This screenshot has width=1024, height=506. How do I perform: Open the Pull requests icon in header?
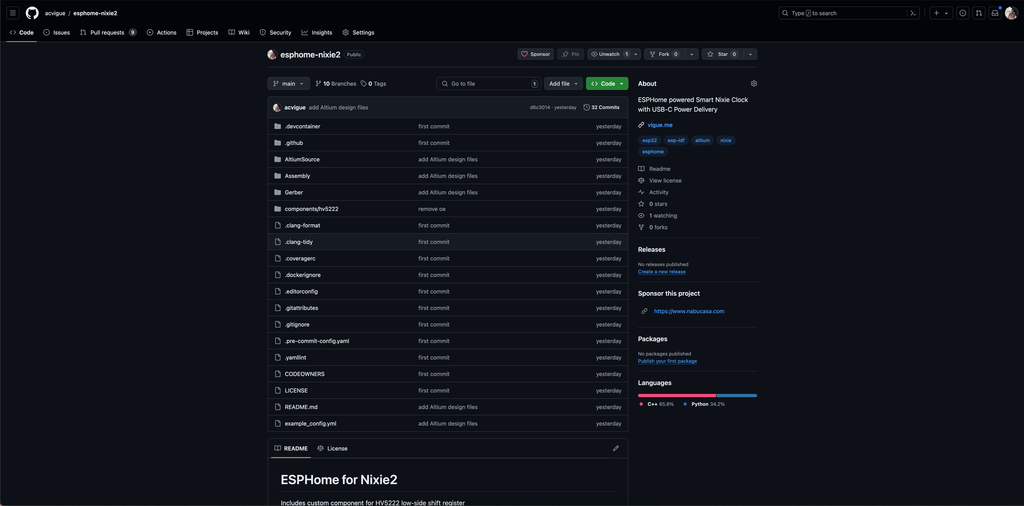978,13
